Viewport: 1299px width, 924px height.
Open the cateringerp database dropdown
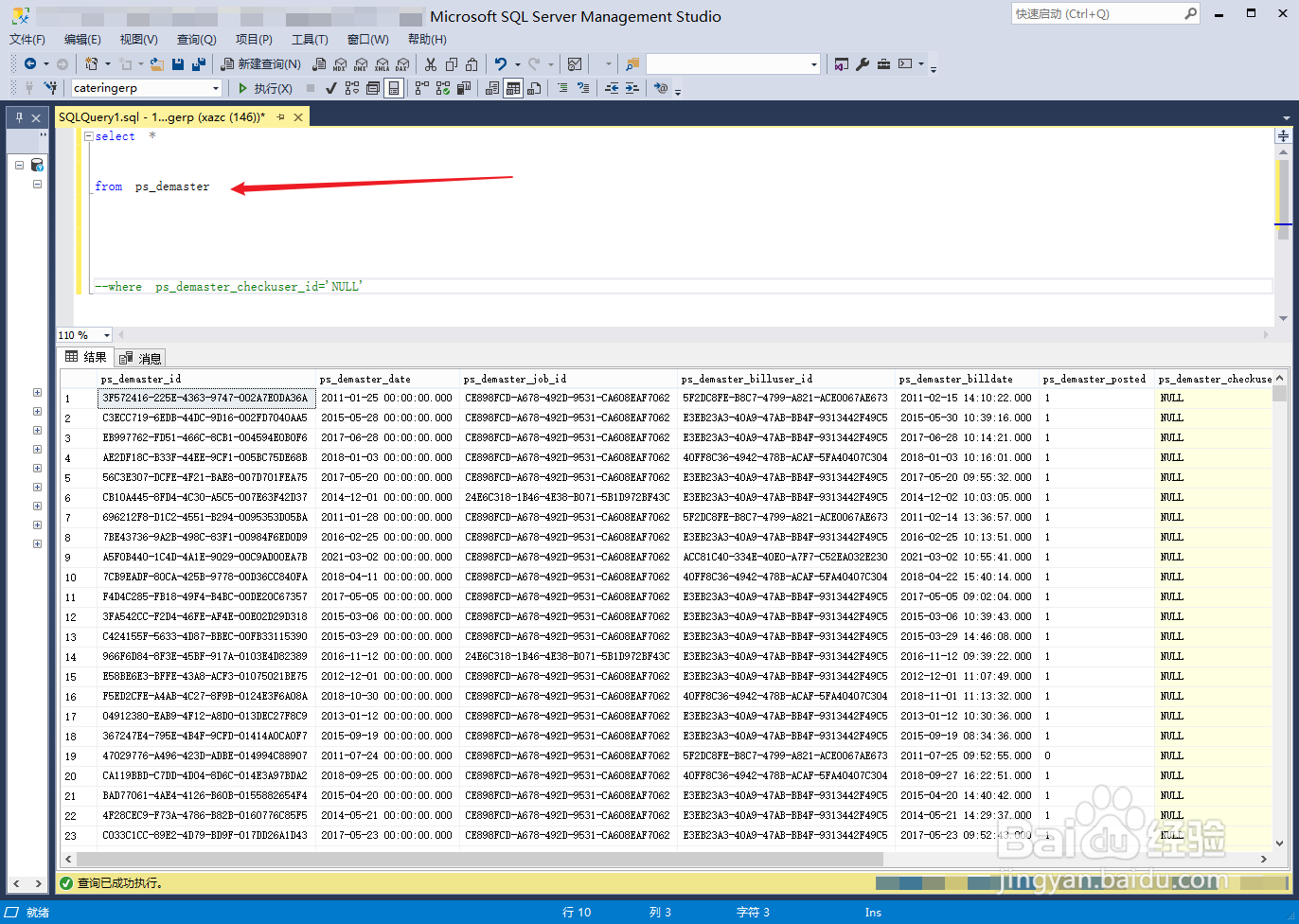pyautogui.click(x=216, y=88)
